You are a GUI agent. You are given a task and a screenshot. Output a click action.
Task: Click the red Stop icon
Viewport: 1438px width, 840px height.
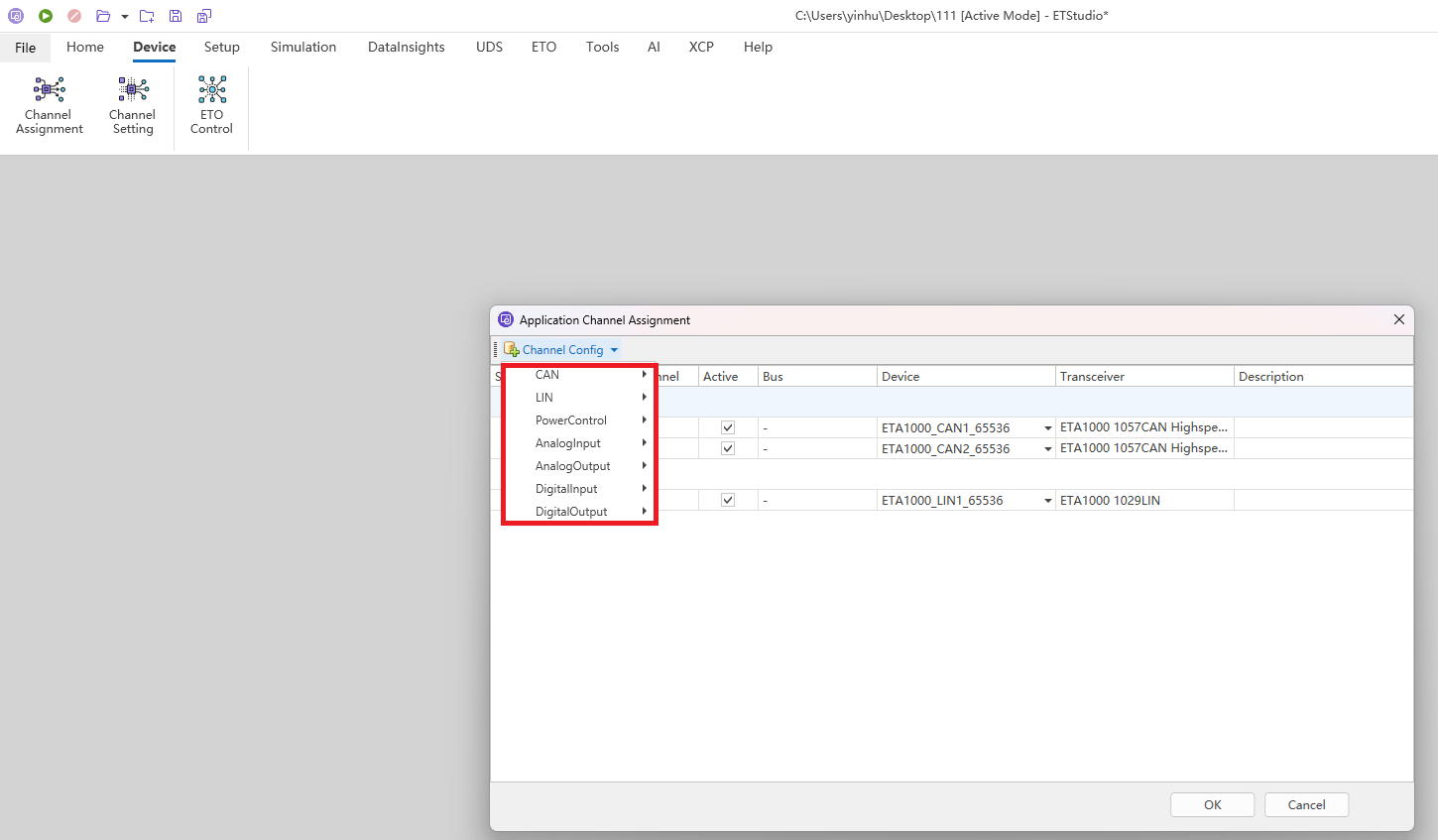[74, 16]
